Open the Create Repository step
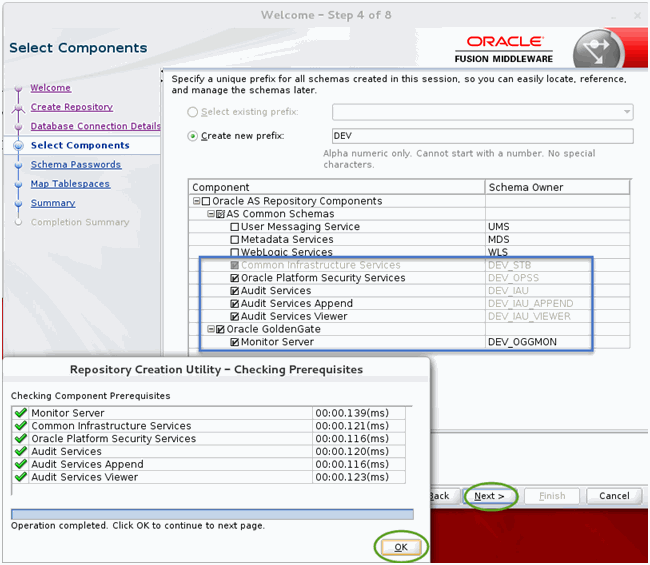Viewport: 650px width, 565px height. tap(72, 107)
